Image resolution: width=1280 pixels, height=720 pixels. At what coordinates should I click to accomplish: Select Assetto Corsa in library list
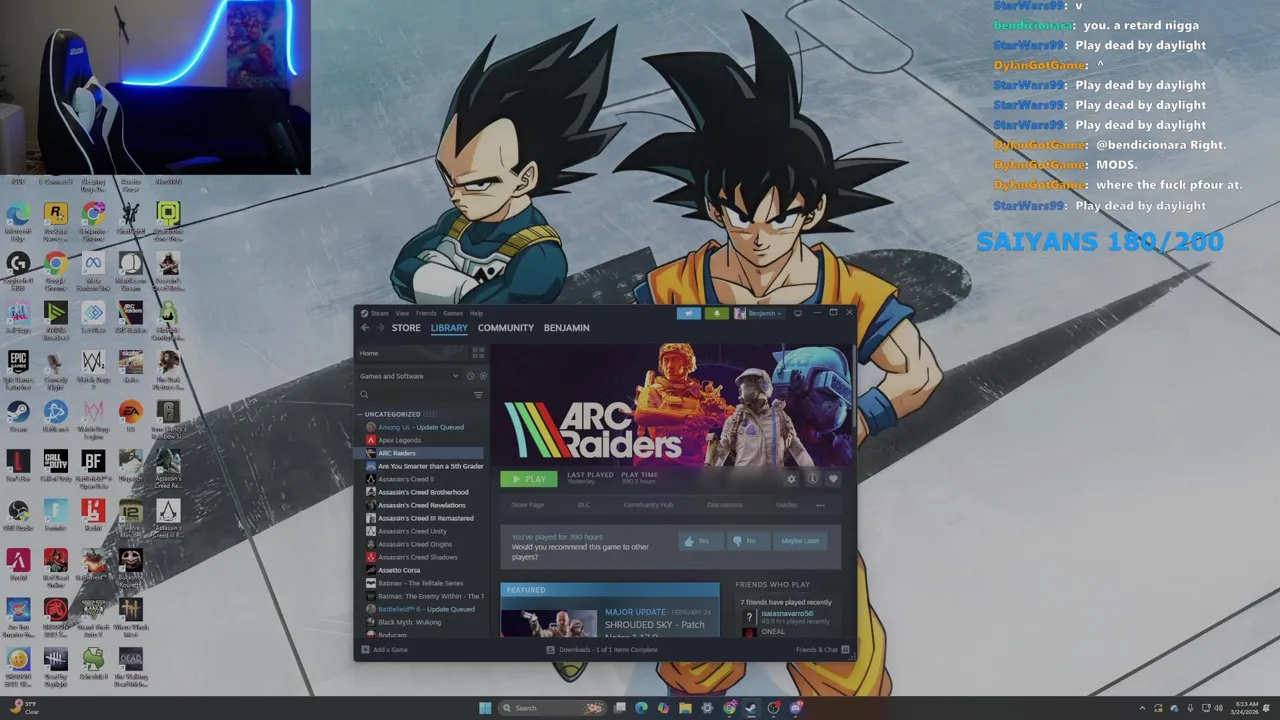(399, 570)
